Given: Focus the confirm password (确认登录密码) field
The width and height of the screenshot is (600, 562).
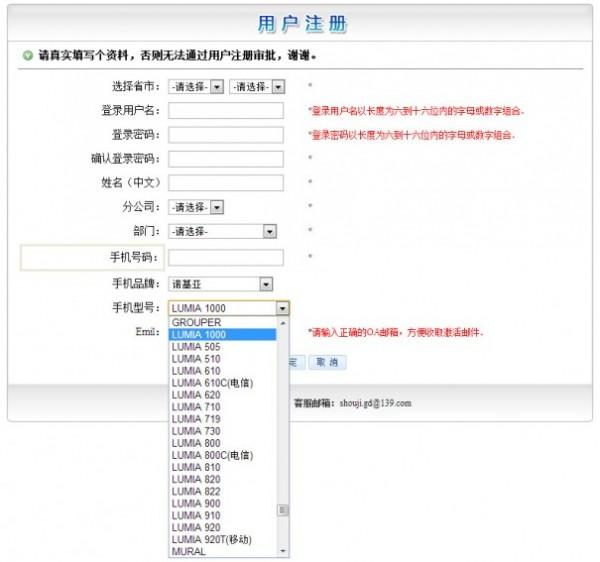Looking at the screenshot, I should tap(226, 159).
